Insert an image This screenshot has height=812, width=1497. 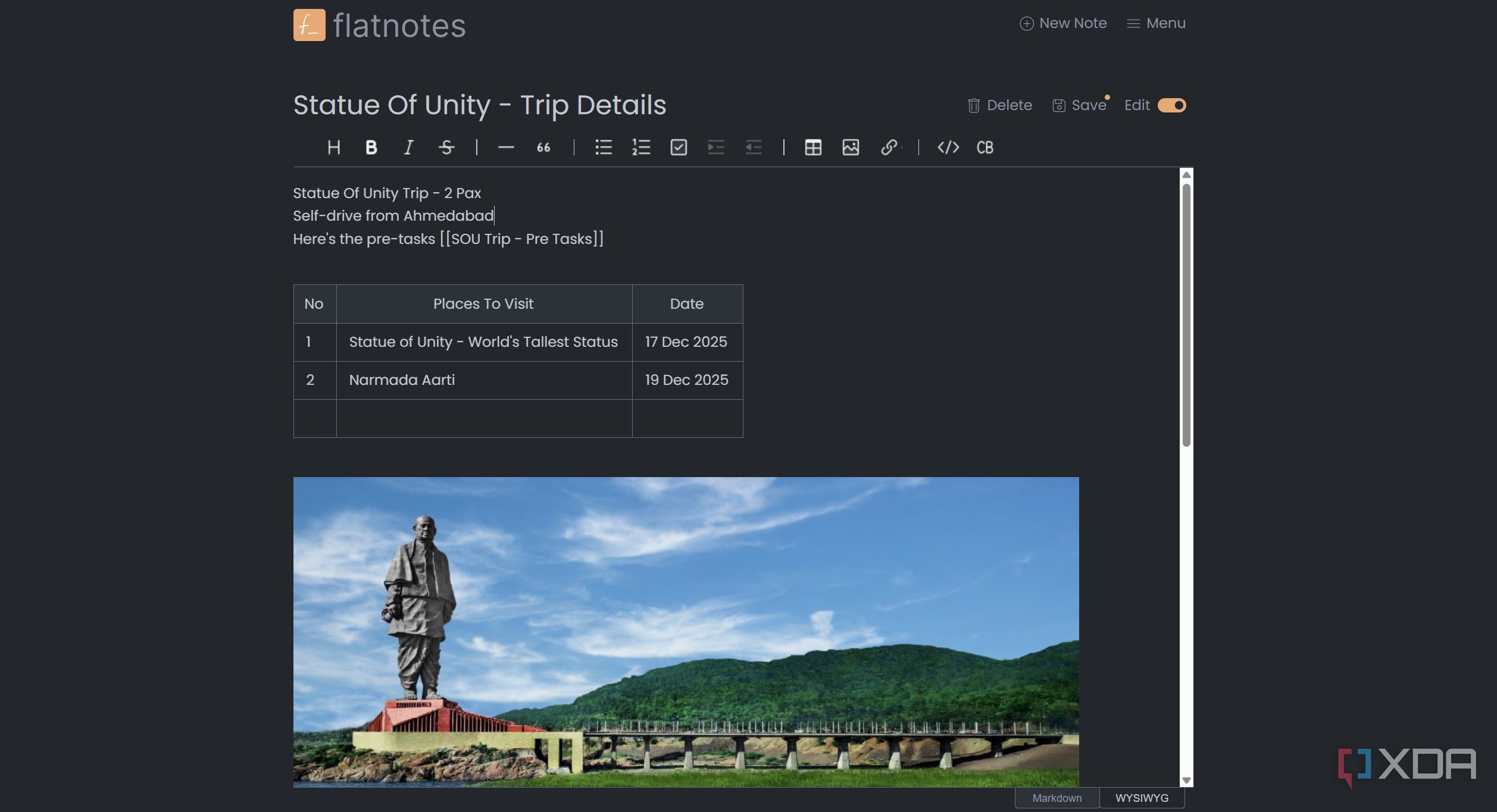click(x=851, y=148)
